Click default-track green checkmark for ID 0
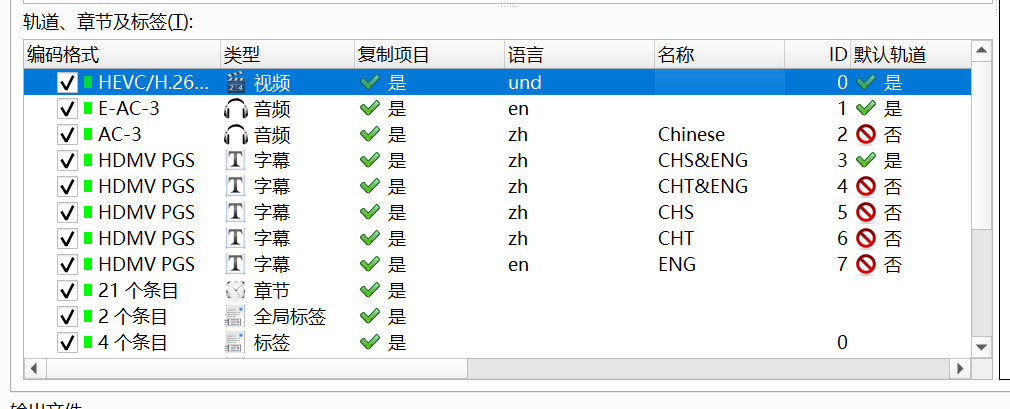The image size is (1010, 409). click(x=866, y=82)
